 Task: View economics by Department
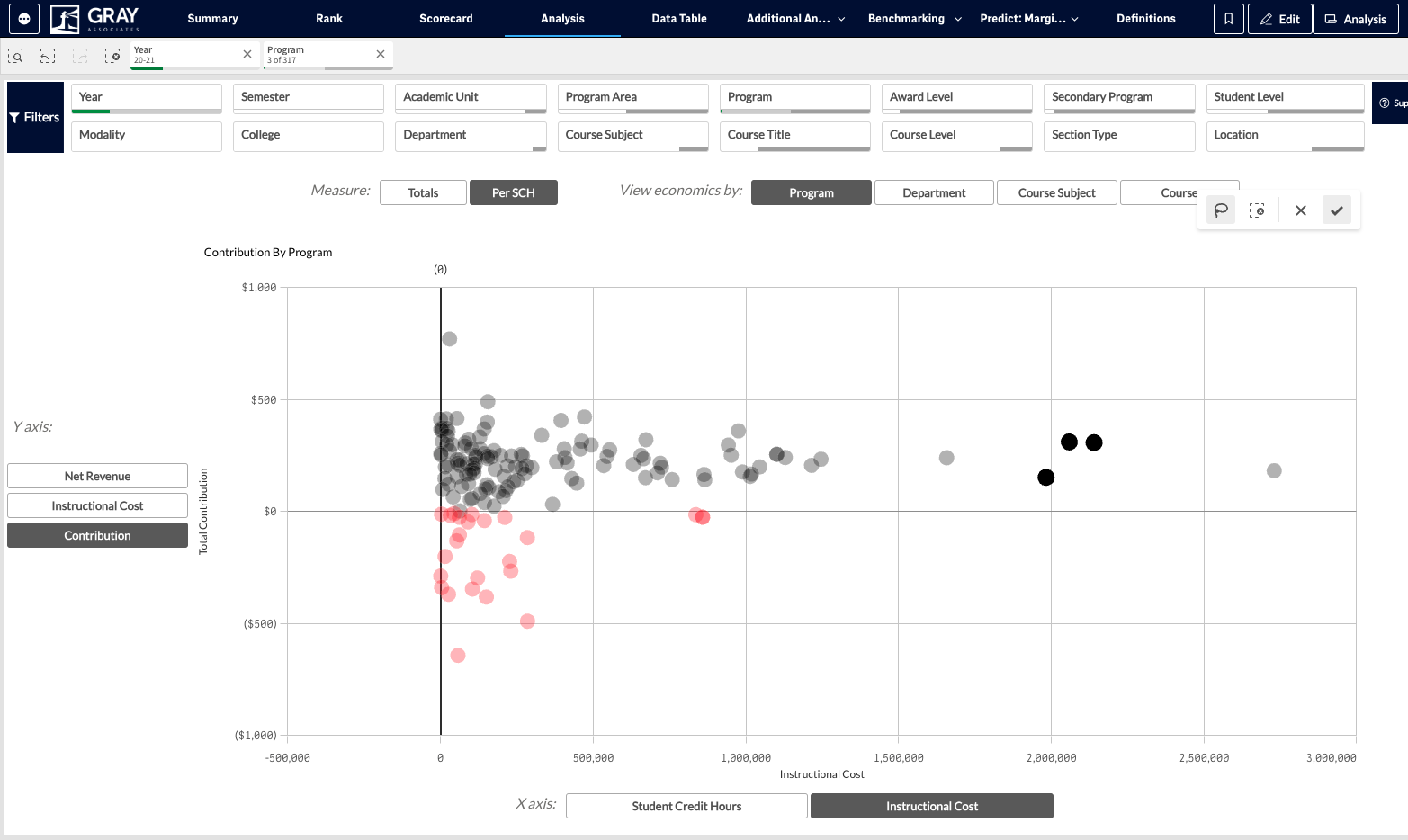934,192
